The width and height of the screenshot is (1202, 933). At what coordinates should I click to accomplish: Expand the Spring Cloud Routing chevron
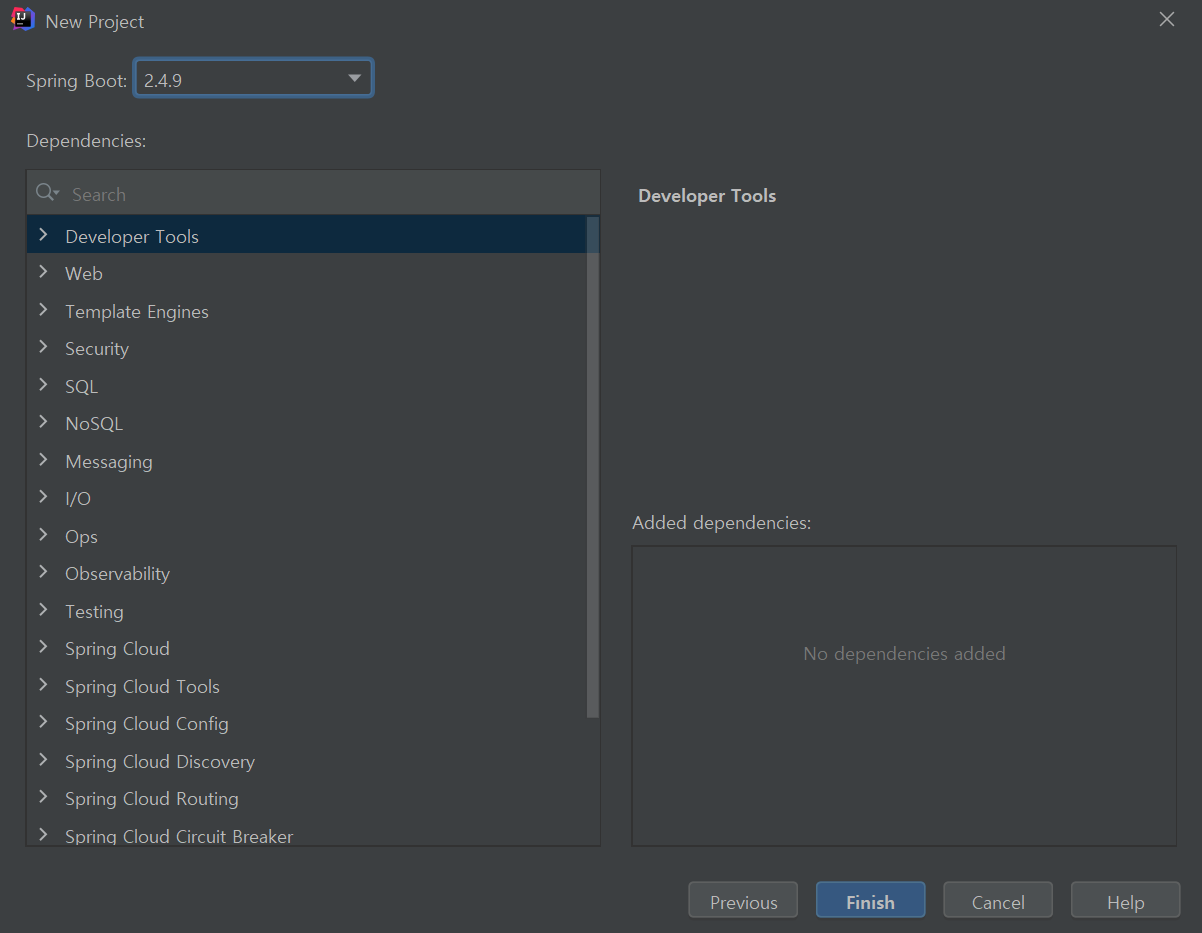pyautogui.click(x=43, y=797)
